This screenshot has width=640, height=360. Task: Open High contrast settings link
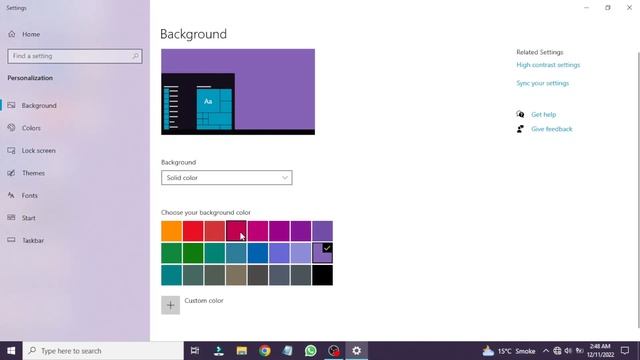(548, 65)
